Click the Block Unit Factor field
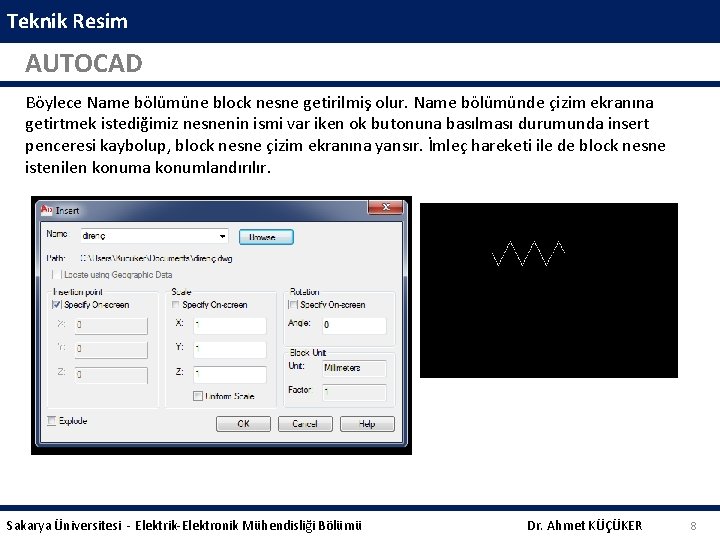The width and height of the screenshot is (720, 540). (x=354, y=392)
